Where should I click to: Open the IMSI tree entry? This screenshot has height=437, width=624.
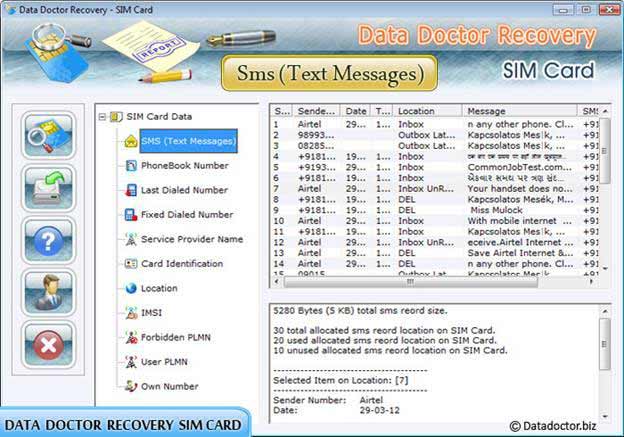tap(151, 313)
